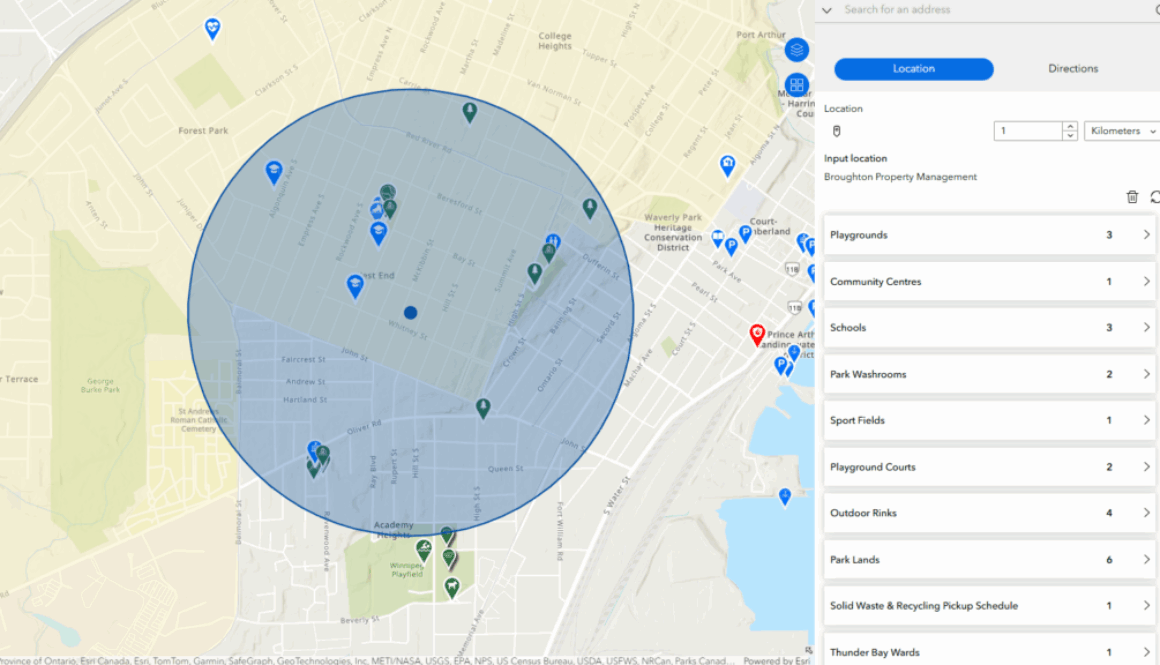Click the red pin marker near Prince Arthur
The image size is (1160, 665).
click(757, 334)
